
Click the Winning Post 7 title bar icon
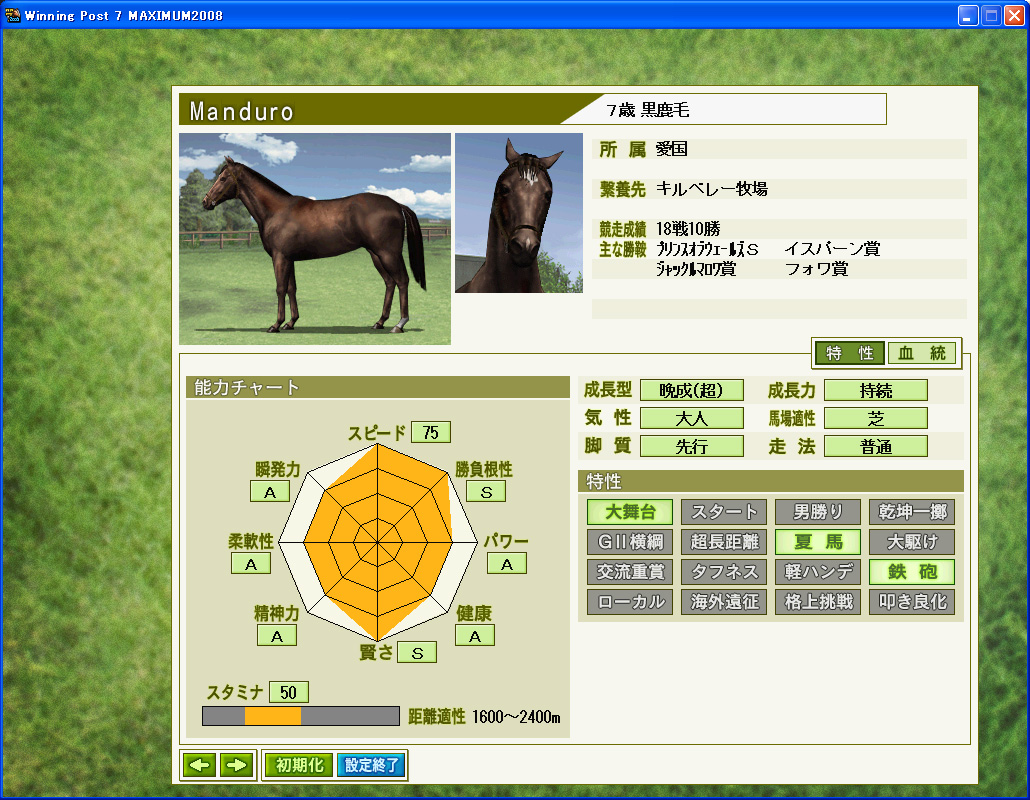(x=12, y=15)
